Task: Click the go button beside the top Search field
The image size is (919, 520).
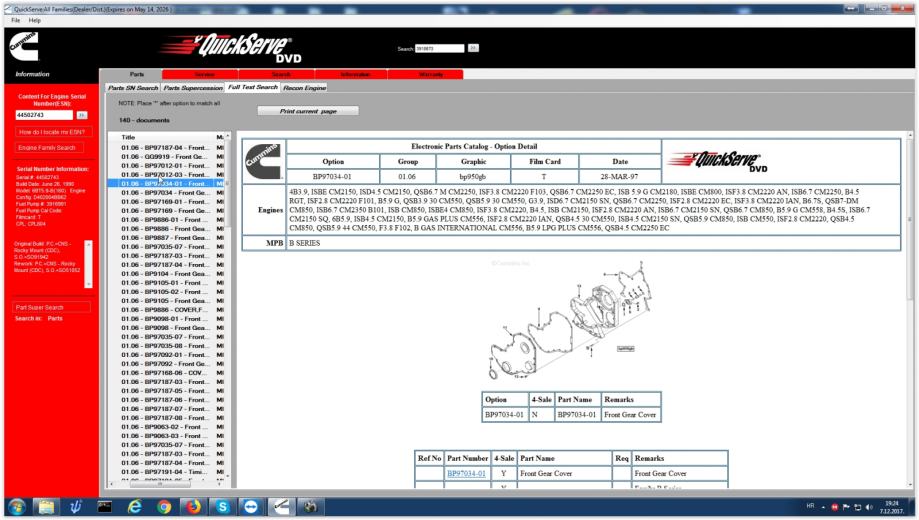Action: coord(474,48)
